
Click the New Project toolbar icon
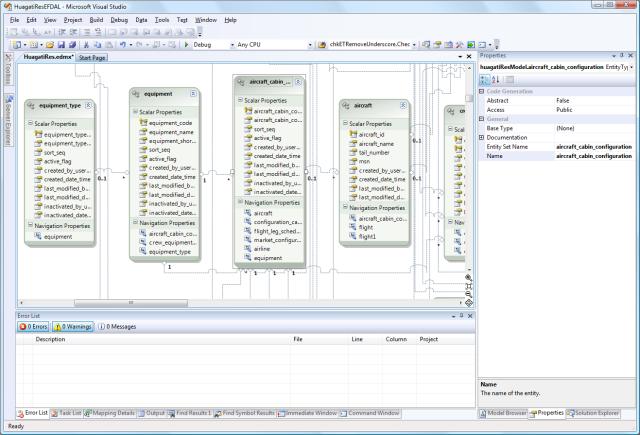tap(16, 44)
